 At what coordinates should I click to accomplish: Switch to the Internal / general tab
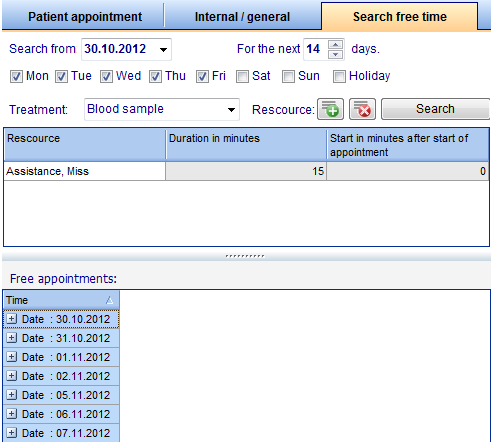pyautogui.click(x=242, y=17)
